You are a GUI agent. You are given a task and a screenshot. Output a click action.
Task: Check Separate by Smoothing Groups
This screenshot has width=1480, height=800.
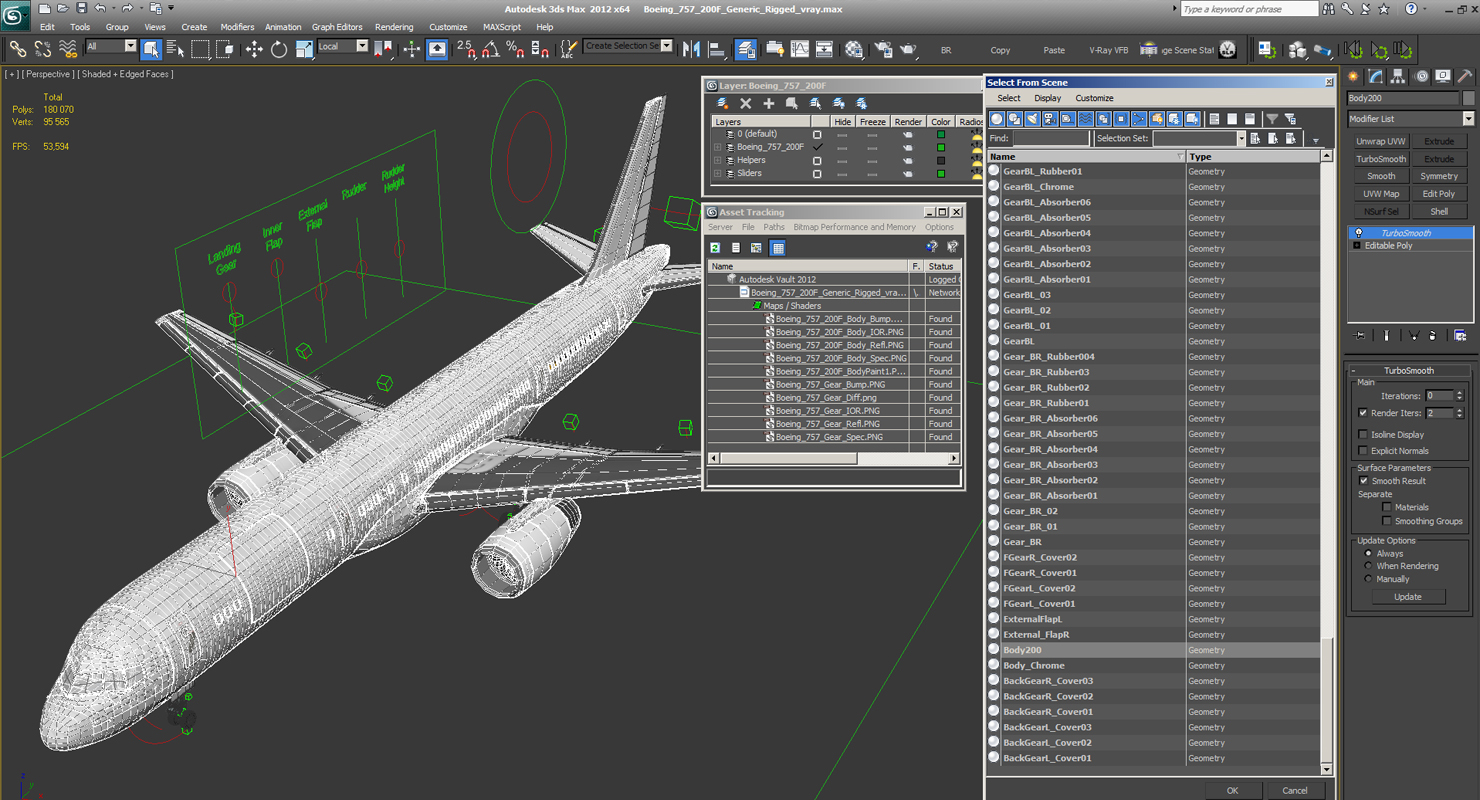point(1386,521)
